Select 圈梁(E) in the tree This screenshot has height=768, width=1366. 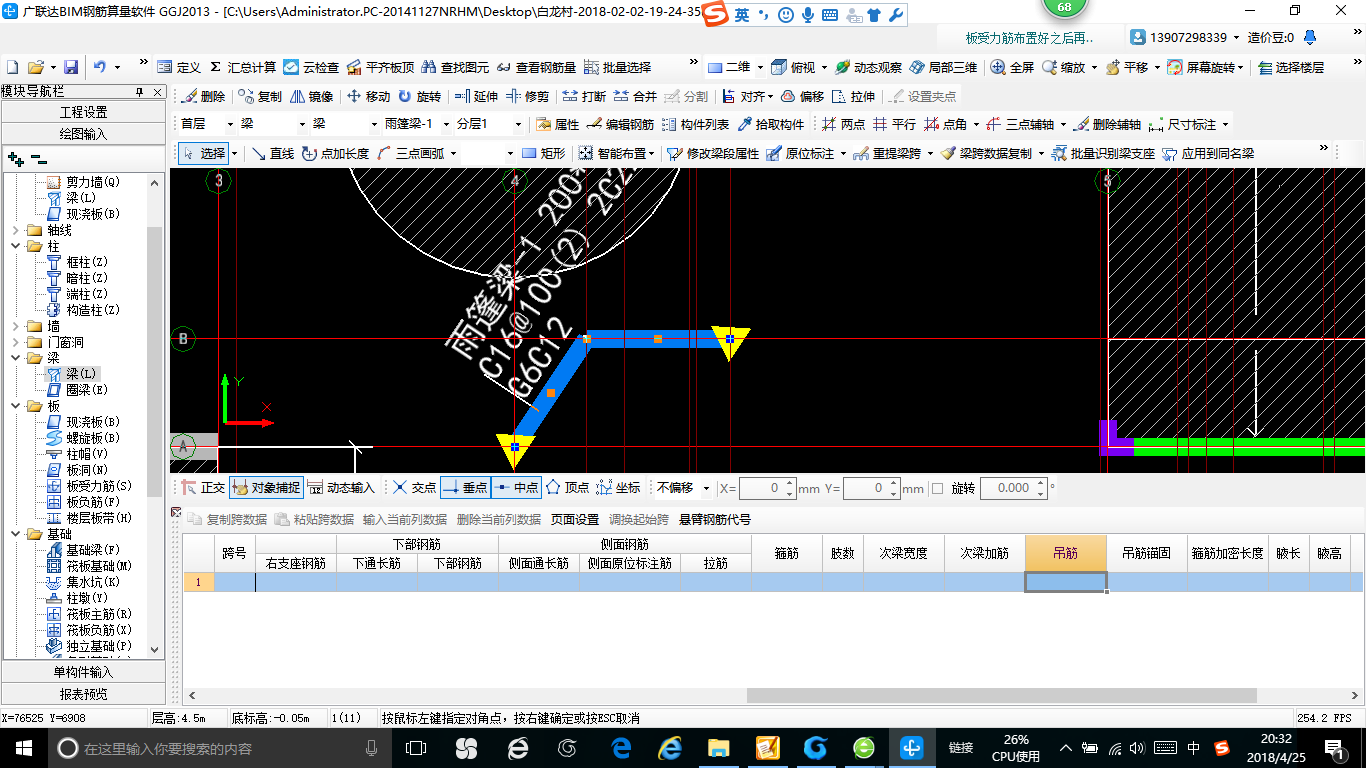86,390
